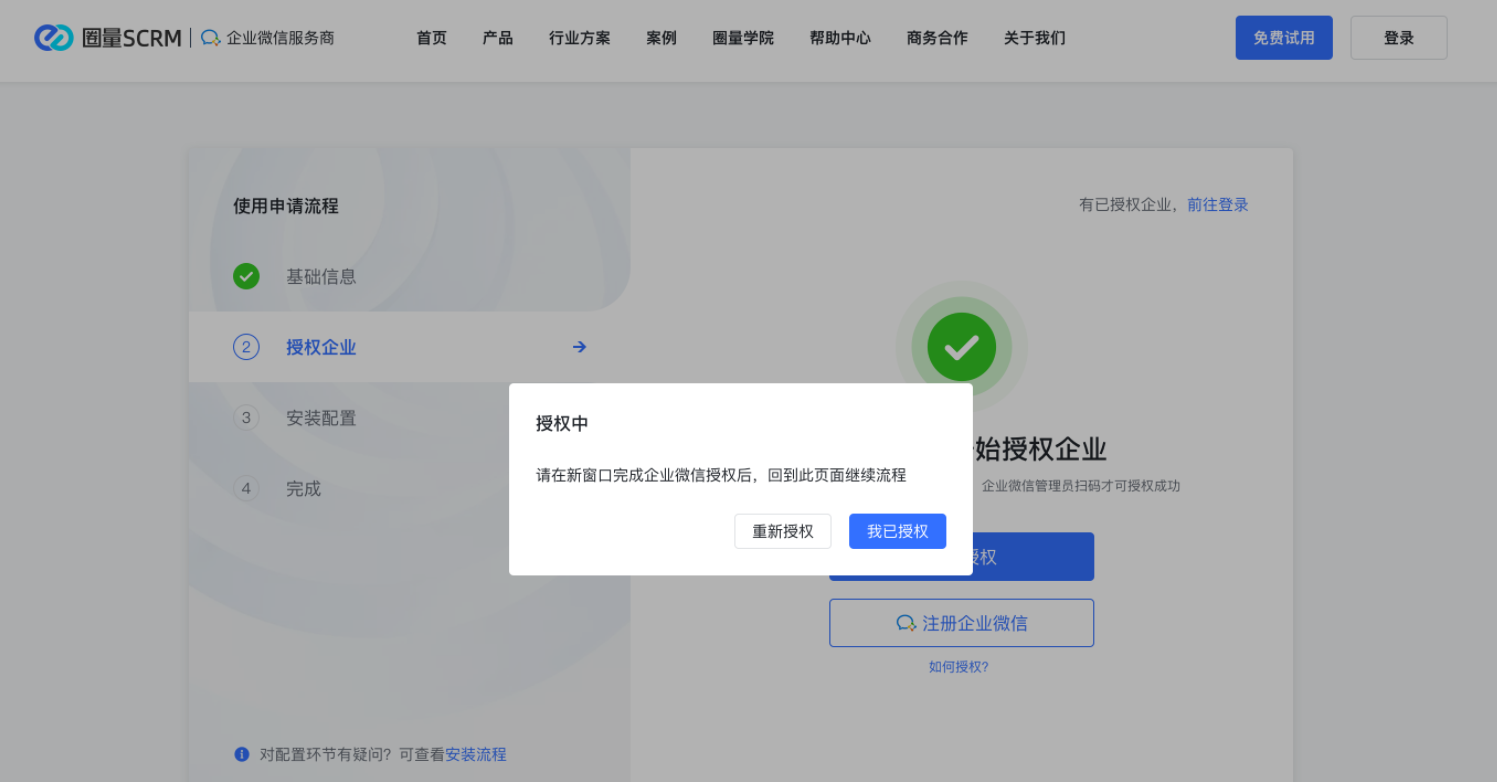Screen dimensions: 1497x782
Task: Go to 帮助中心 in navigation
Action: tap(840, 38)
